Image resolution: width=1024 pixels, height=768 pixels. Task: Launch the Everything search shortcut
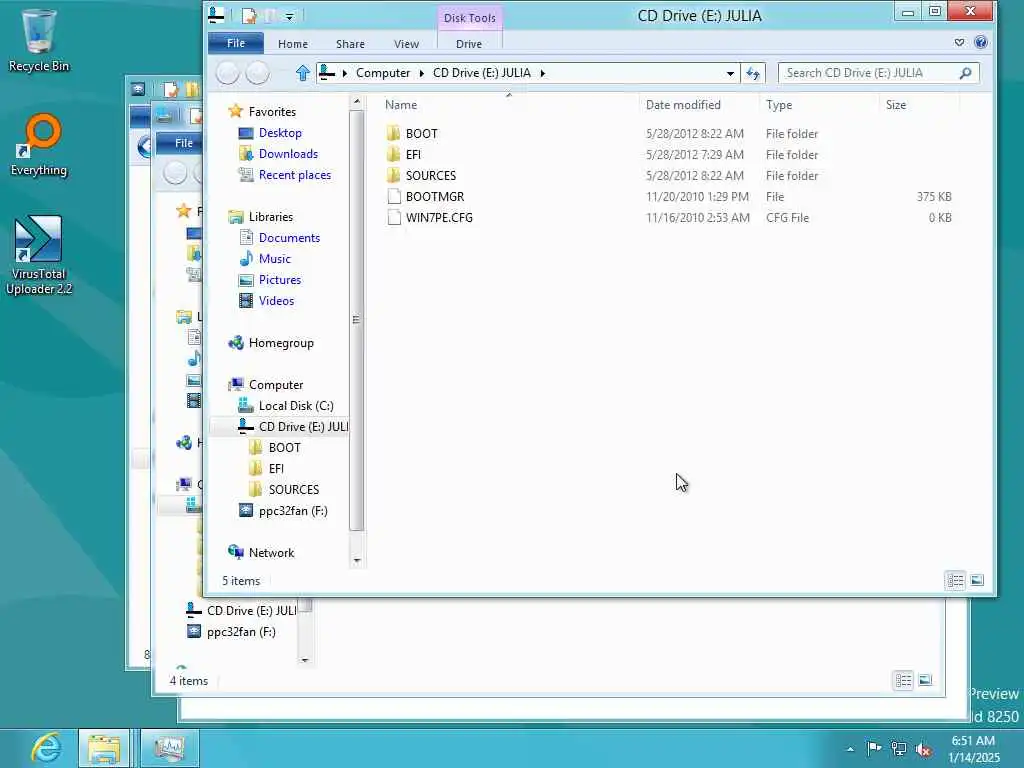39,146
